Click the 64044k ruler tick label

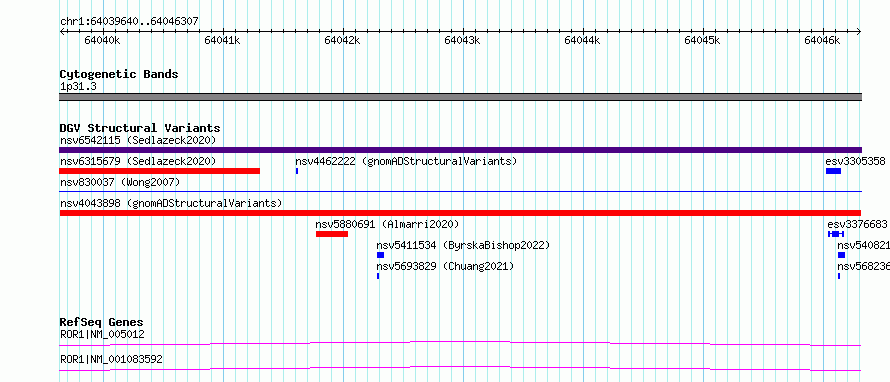point(582,40)
